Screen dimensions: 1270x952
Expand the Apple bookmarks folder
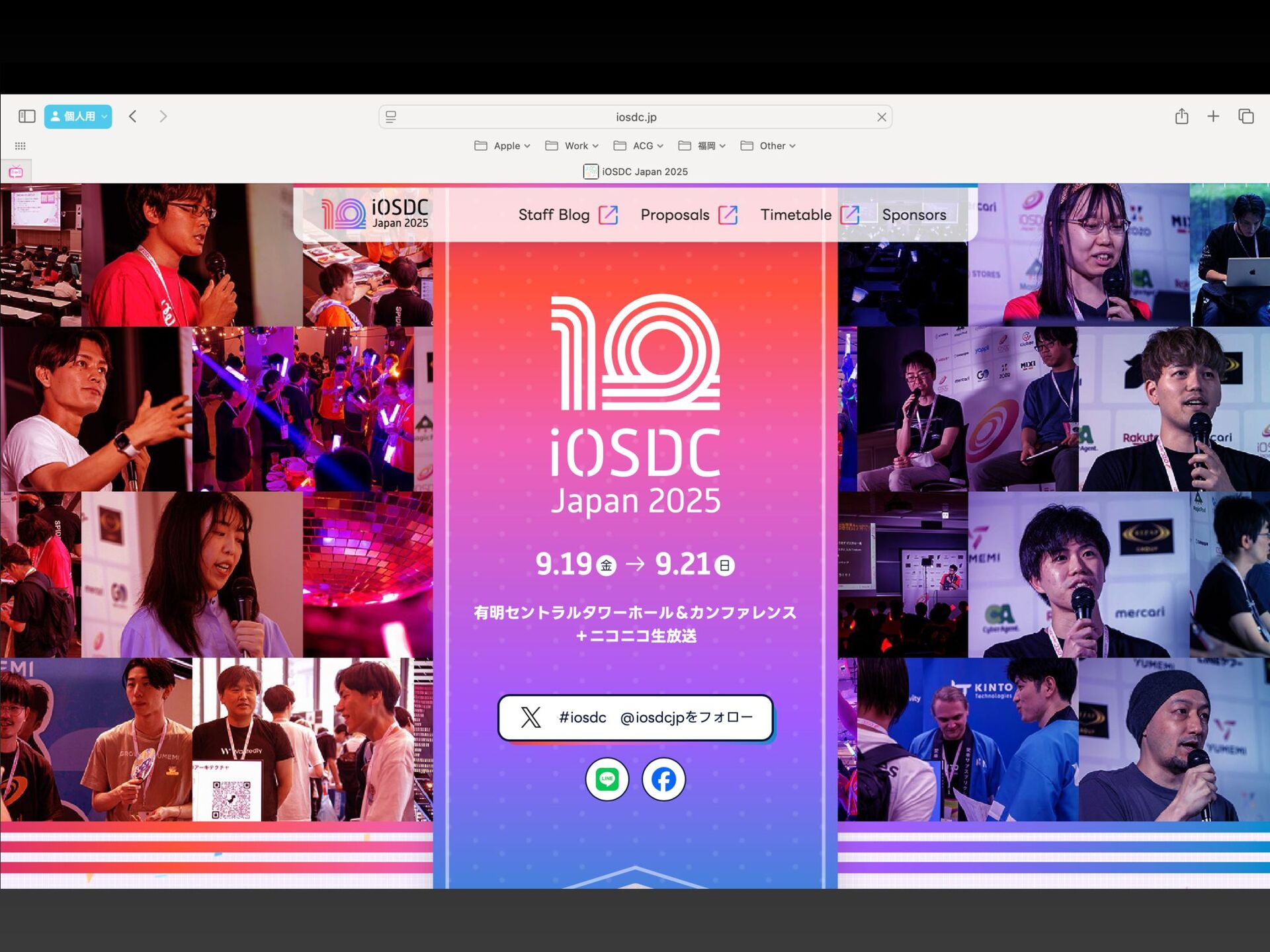[x=503, y=145]
